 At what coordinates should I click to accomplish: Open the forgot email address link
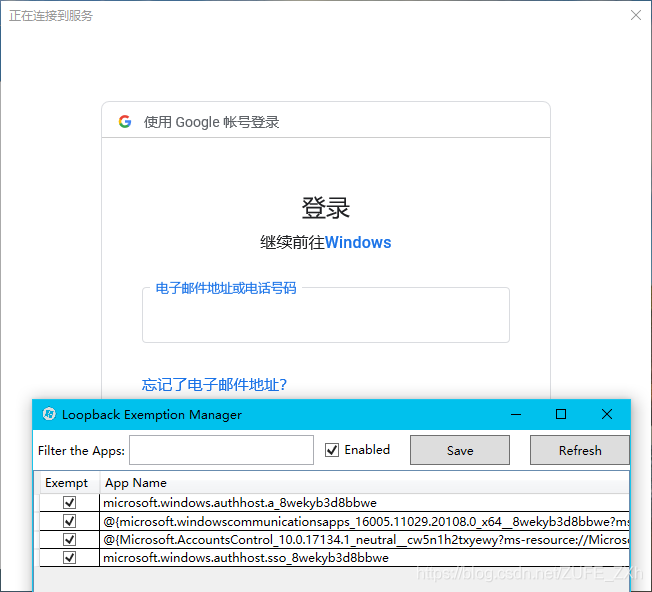[x=214, y=385]
